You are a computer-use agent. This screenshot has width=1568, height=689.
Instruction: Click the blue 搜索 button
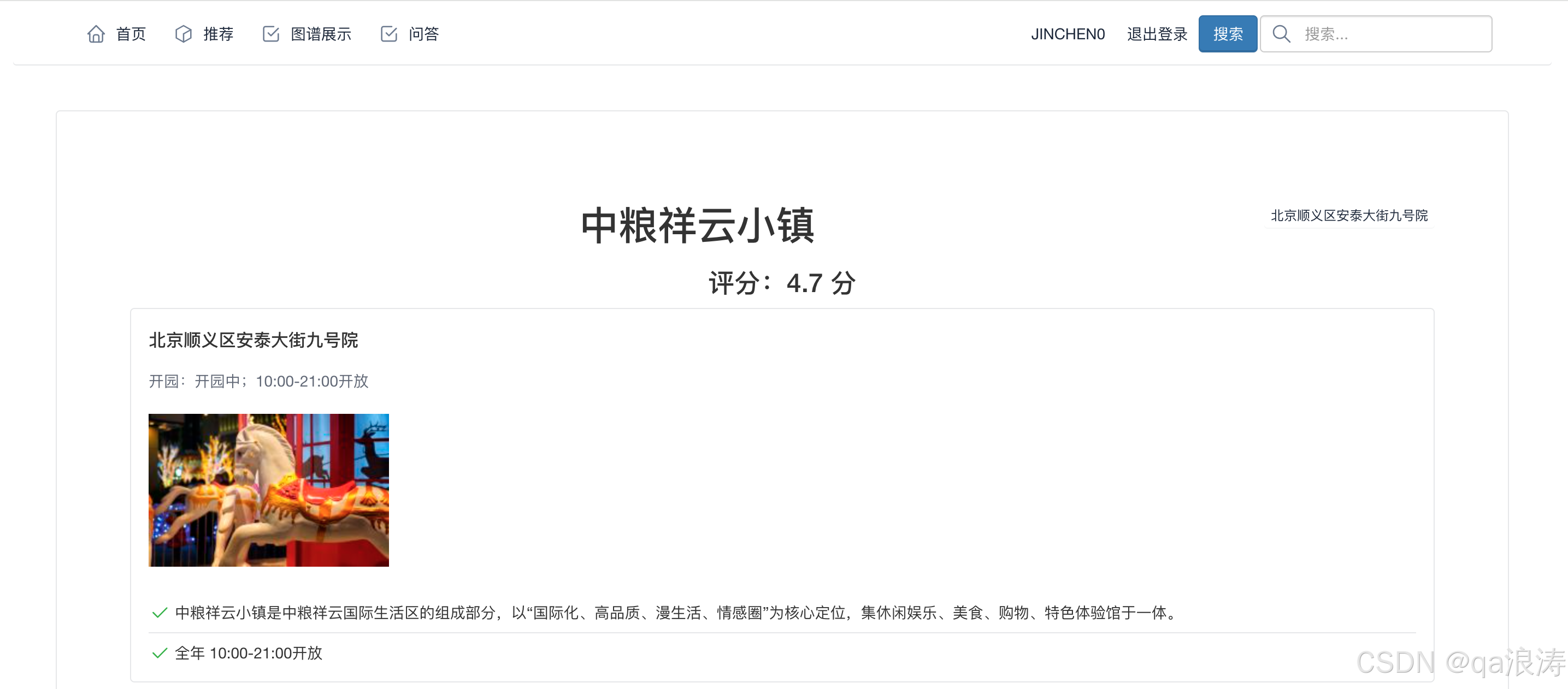[1228, 34]
